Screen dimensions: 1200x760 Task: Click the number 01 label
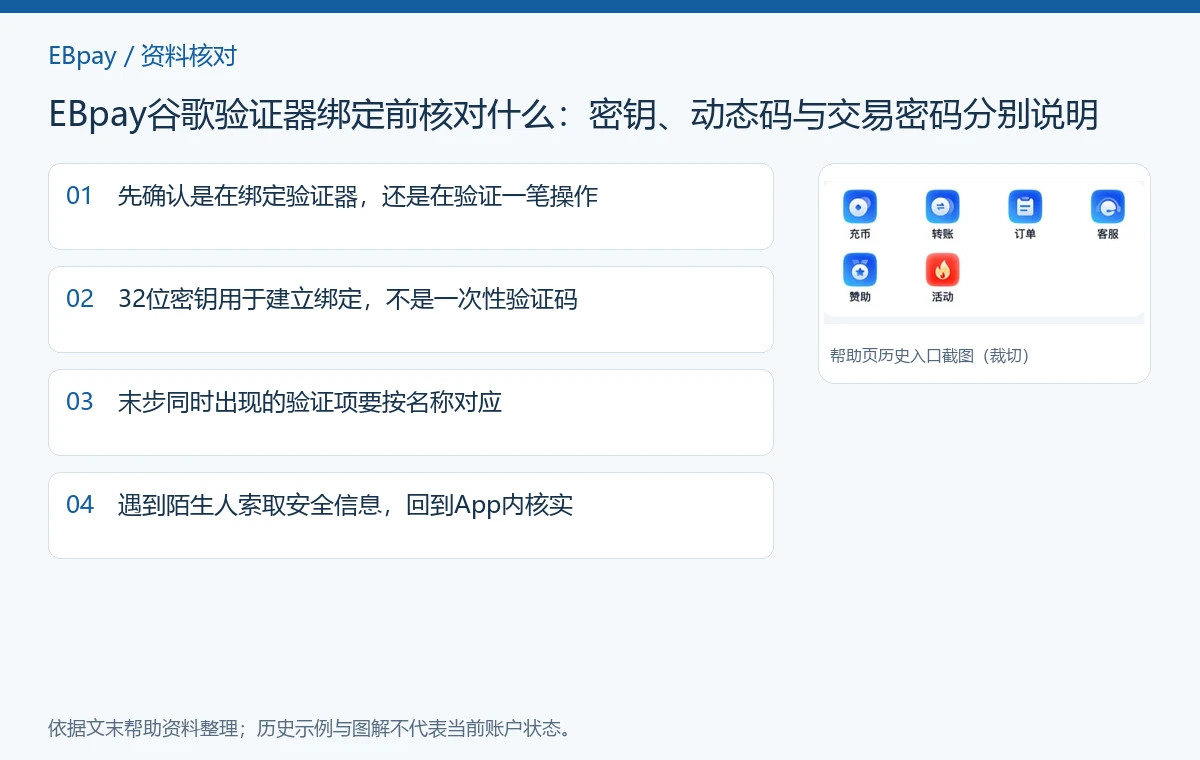(x=79, y=196)
